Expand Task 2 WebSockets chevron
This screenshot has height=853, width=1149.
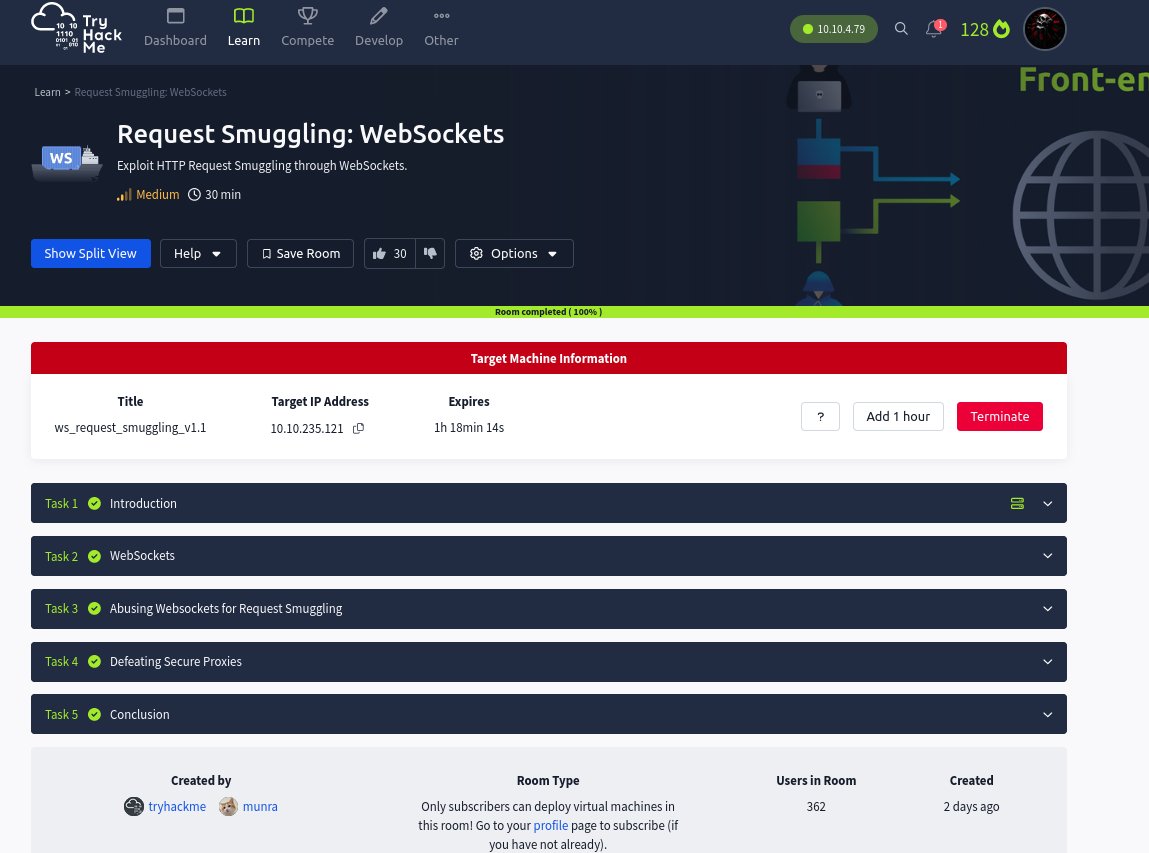click(1048, 555)
